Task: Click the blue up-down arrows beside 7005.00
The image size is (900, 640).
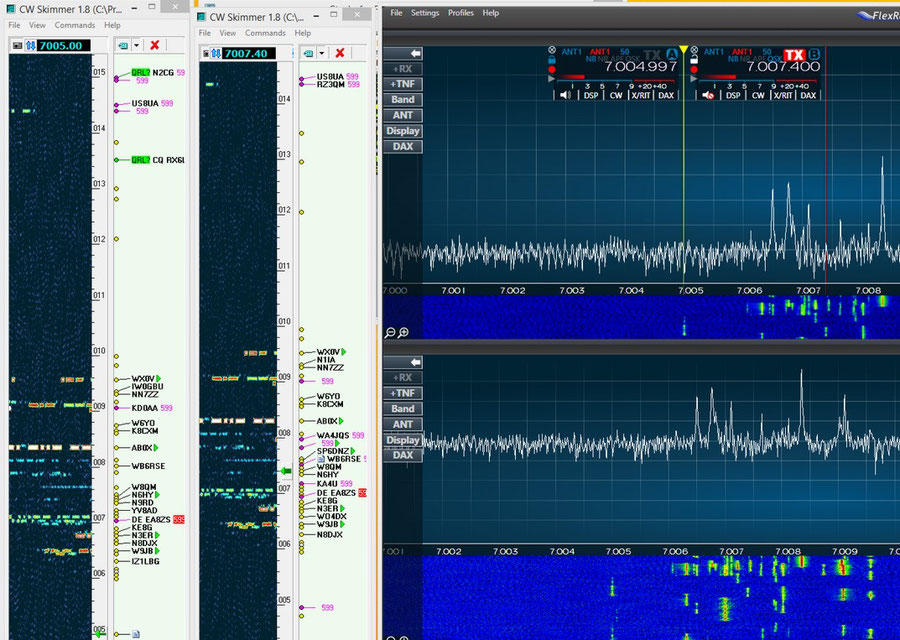Action: pos(30,45)
